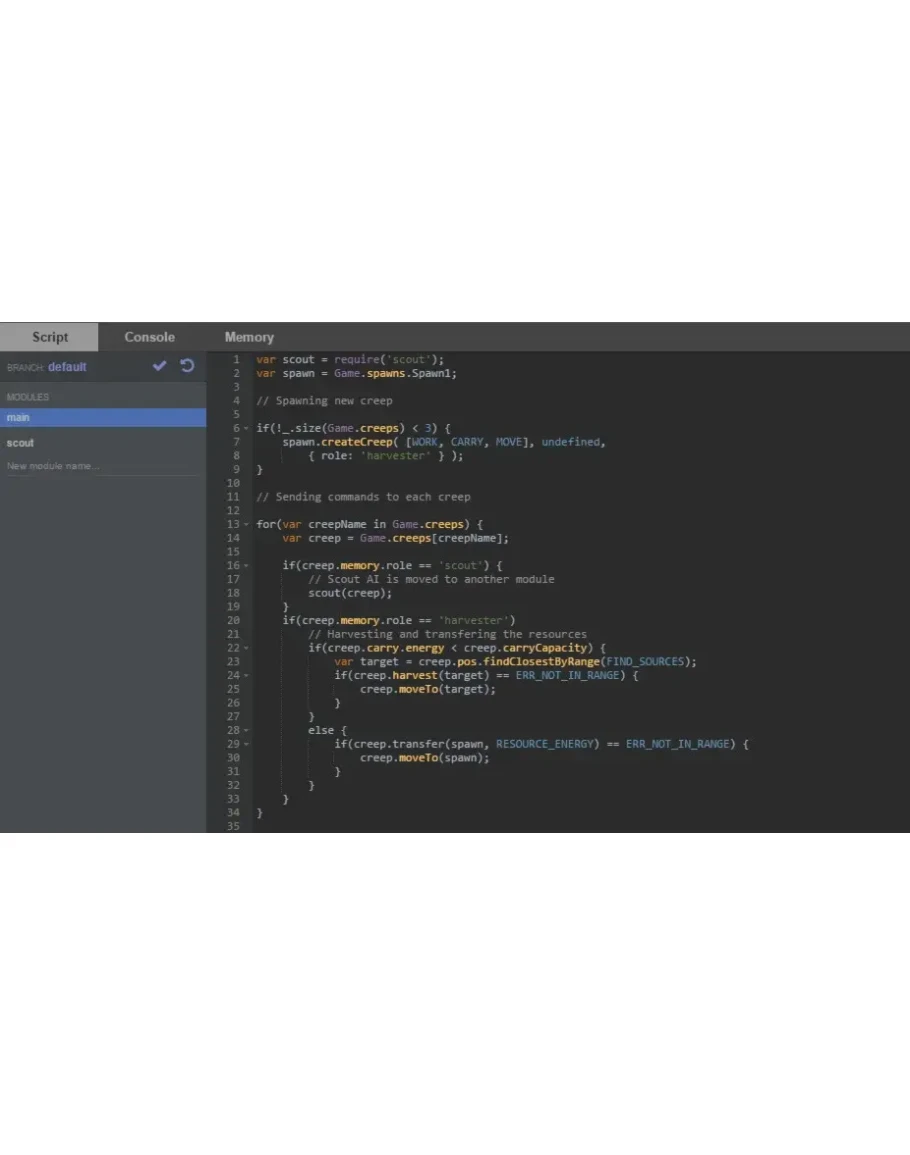Switch to the Console tab
Screen dimensions: 910x1155
pos(149,337)
